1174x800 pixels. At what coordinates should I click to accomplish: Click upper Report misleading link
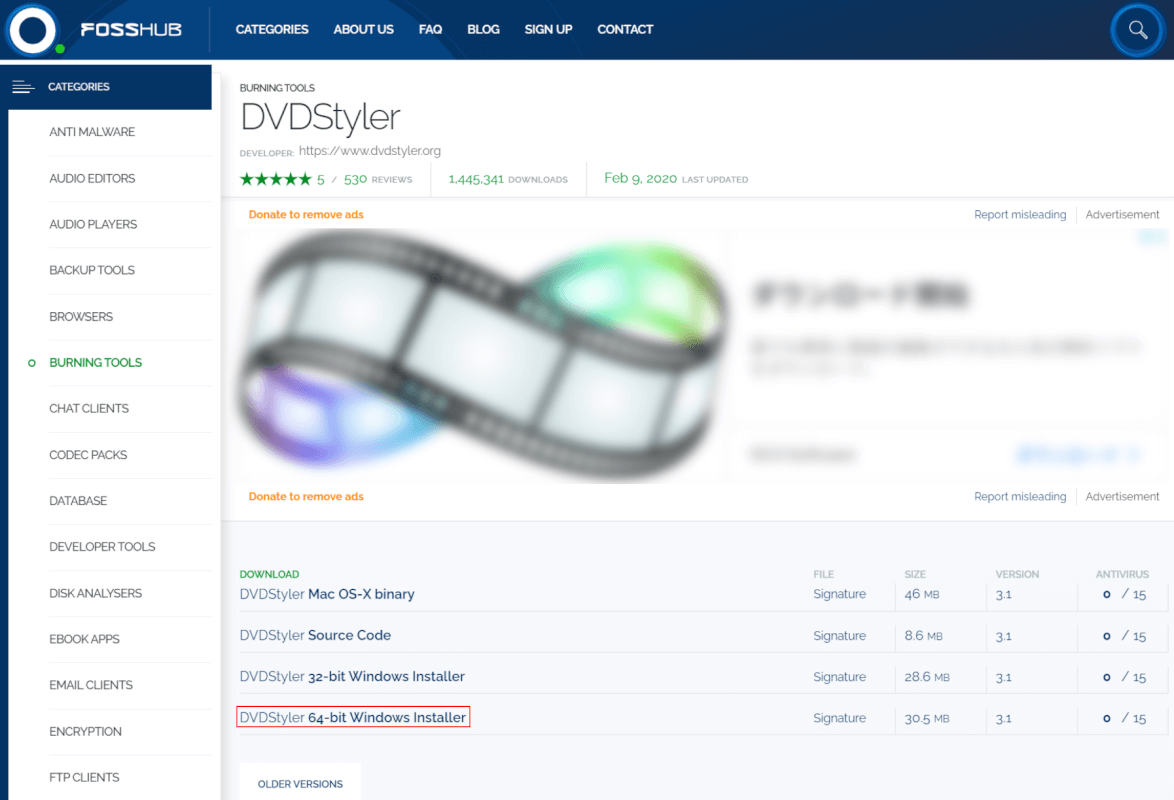[1020, 214]
